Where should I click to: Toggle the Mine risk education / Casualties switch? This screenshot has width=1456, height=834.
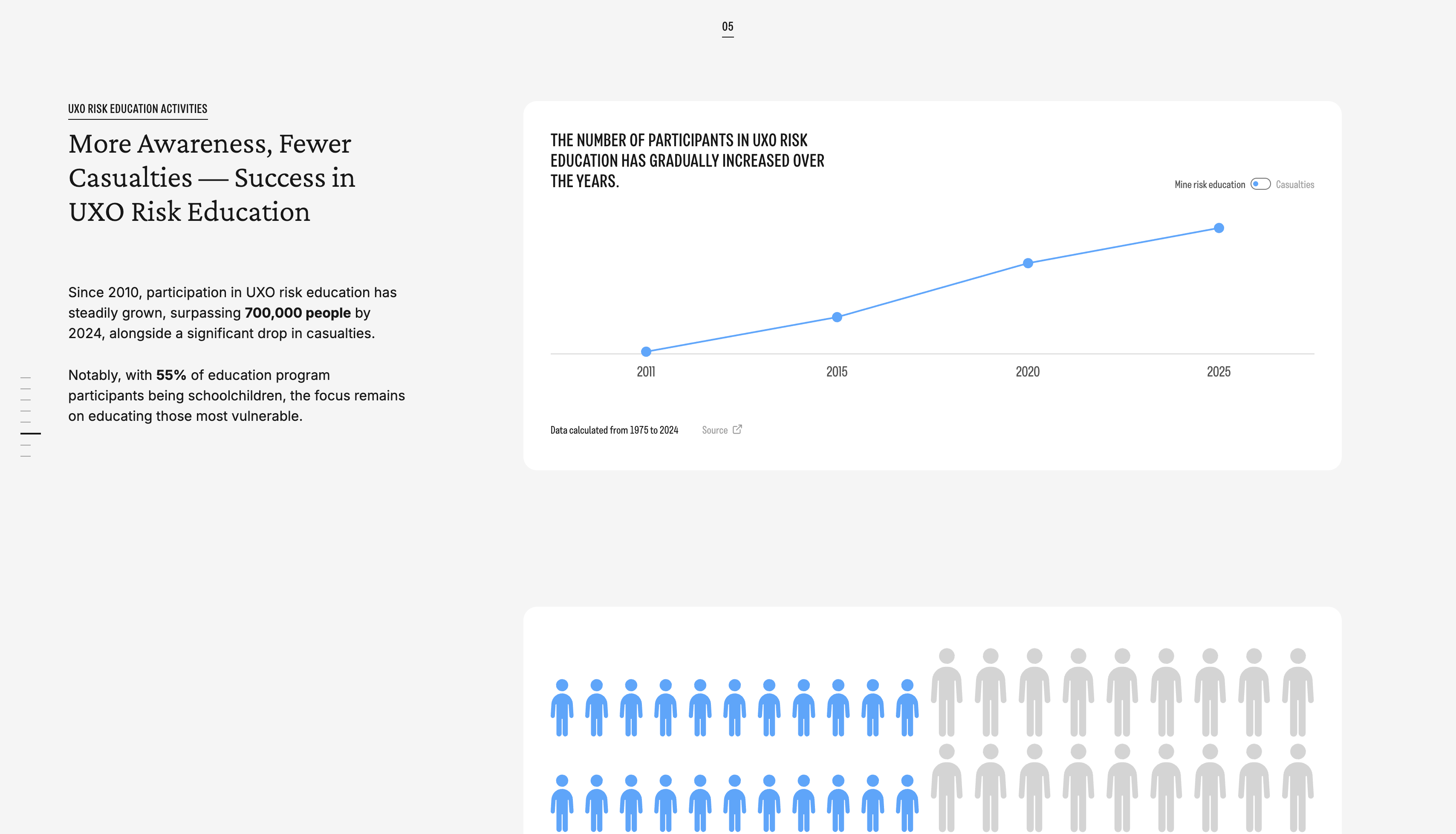pos(1260,184)
